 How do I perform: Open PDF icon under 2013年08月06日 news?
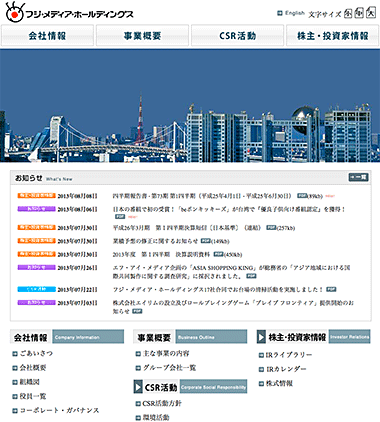120,217
